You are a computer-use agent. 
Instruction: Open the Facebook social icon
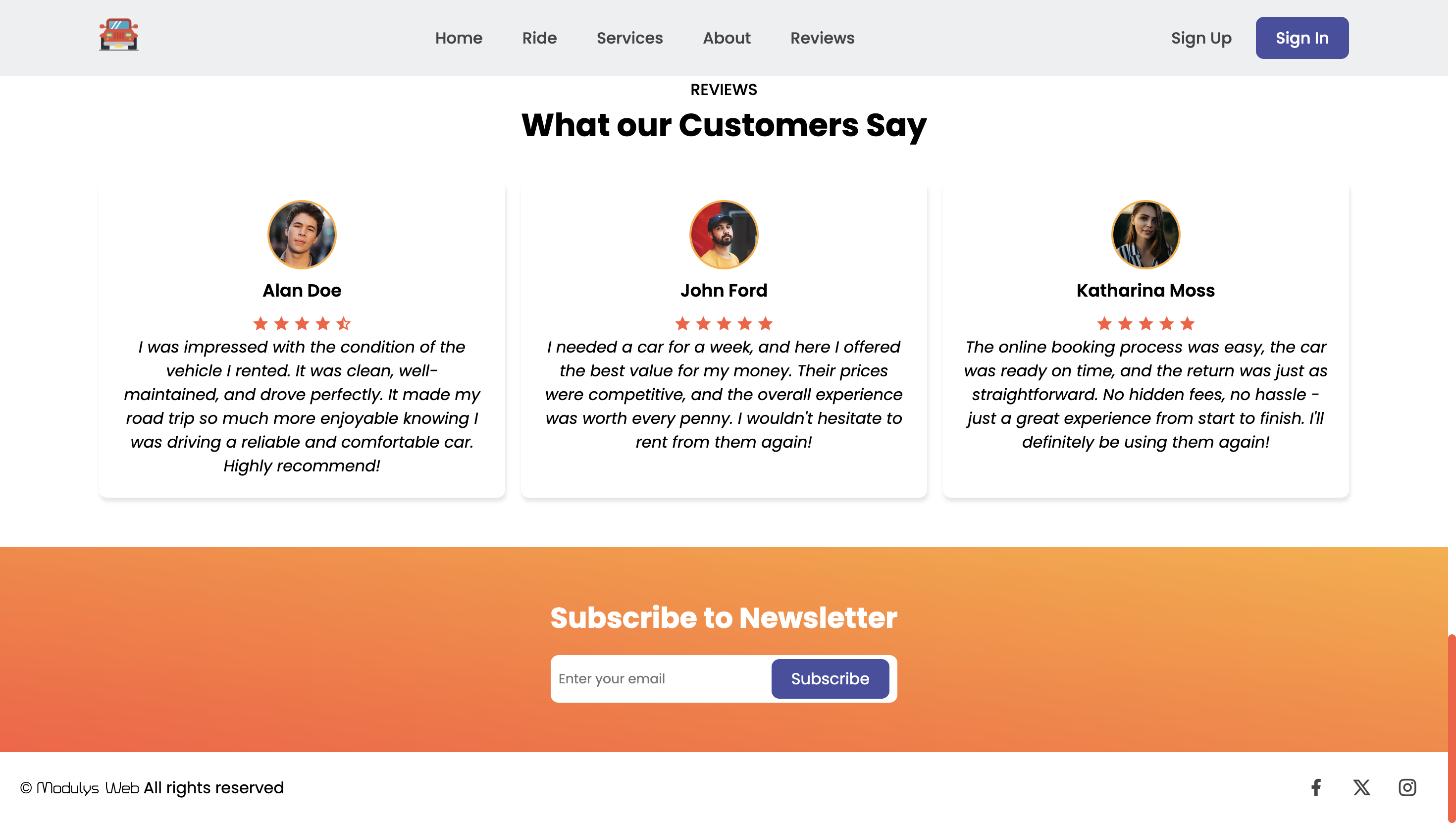click(1316, 787)
